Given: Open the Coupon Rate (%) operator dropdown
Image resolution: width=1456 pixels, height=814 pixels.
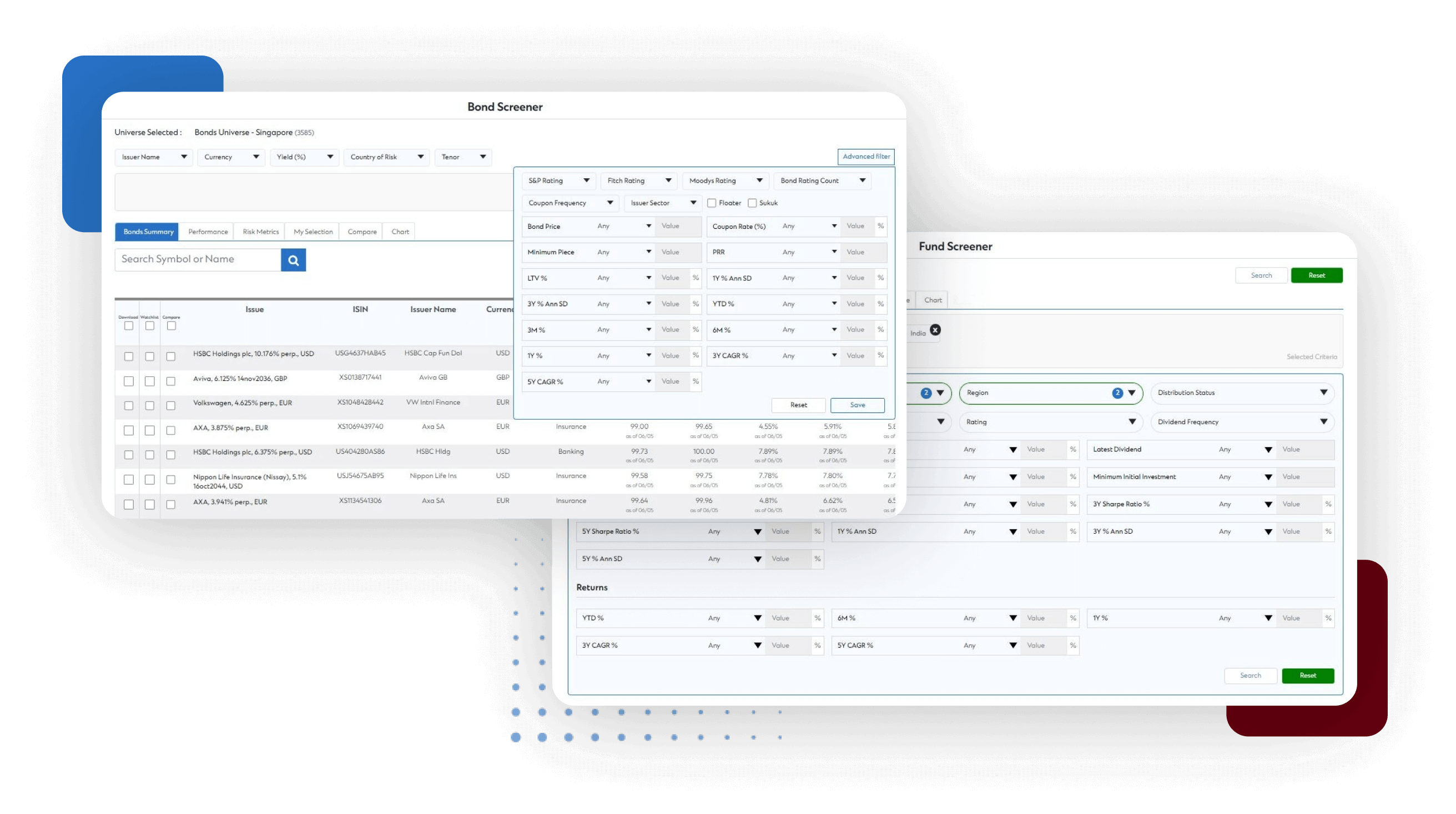Looking at the screenshot, I should tap(809, 226).
